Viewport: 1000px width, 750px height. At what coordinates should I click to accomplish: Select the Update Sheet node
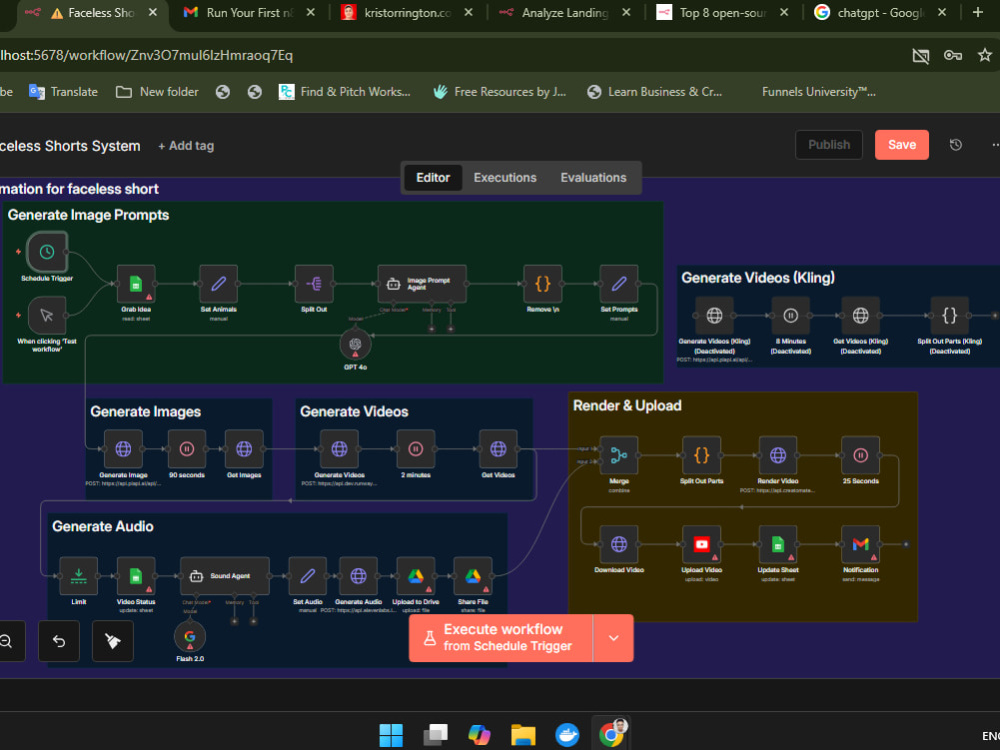tap(777, 544)
